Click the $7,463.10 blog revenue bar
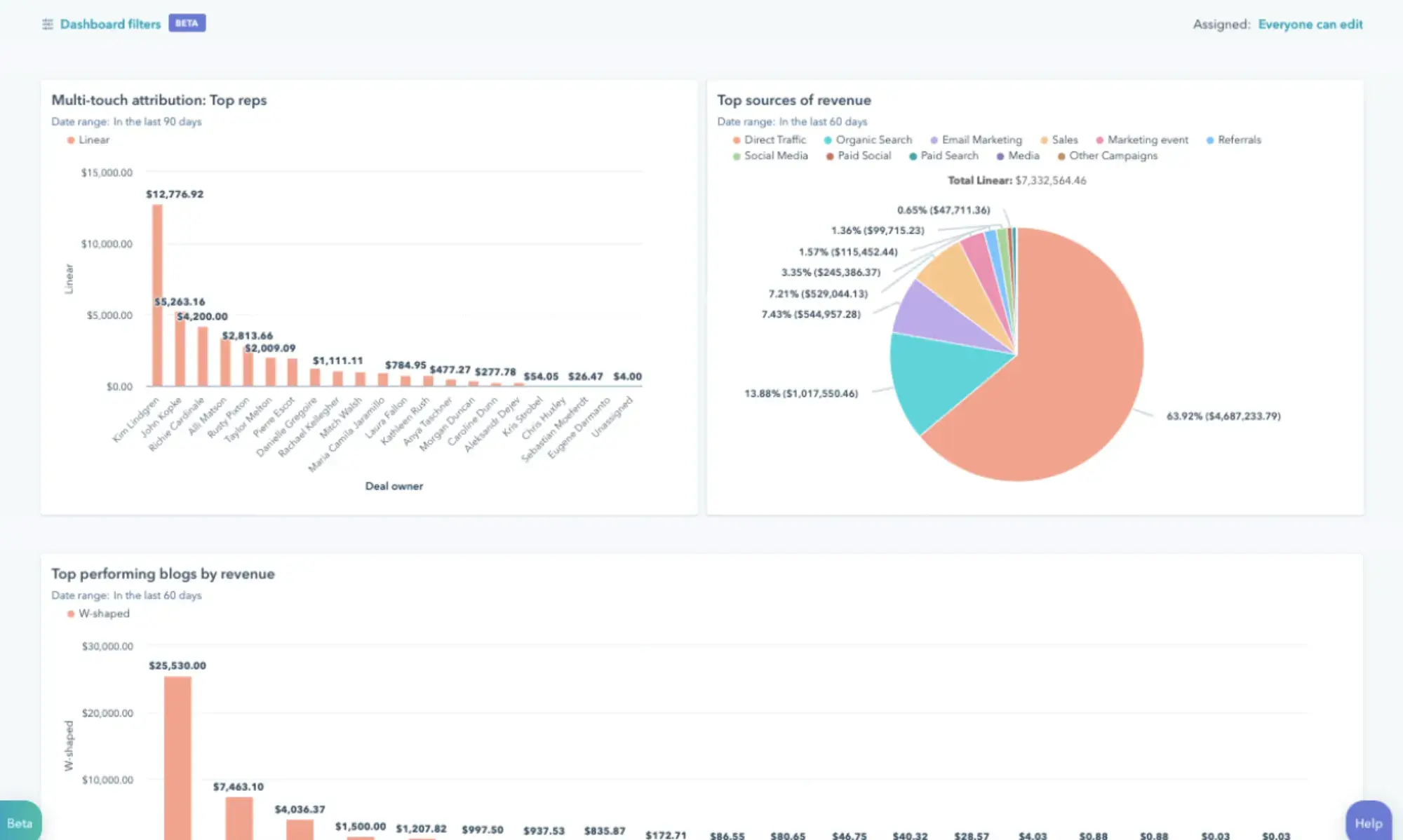The image size is (1403, 840). tap(239, 818)
